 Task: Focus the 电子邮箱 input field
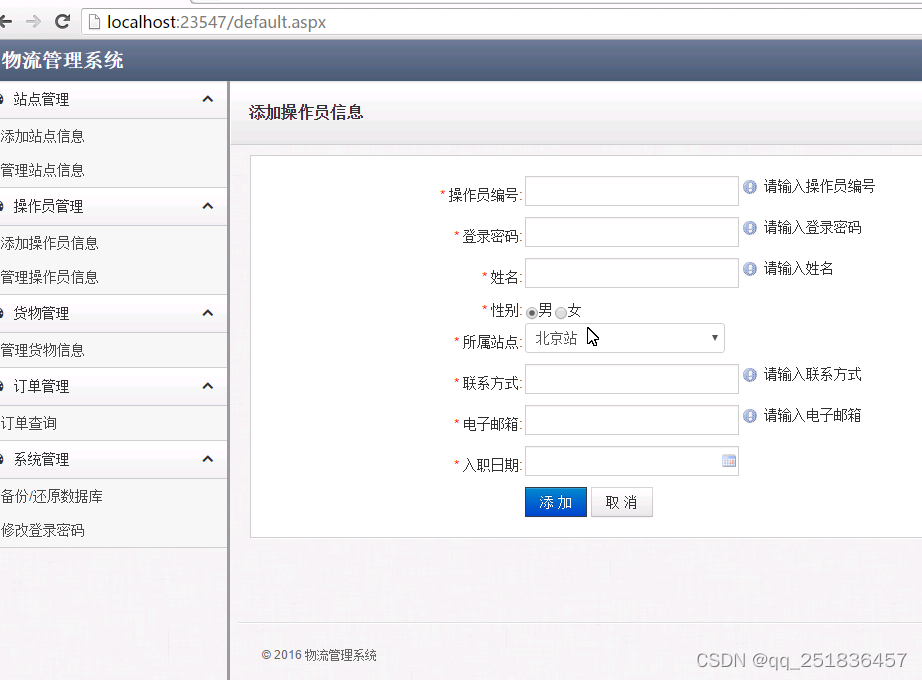(632, 420)
